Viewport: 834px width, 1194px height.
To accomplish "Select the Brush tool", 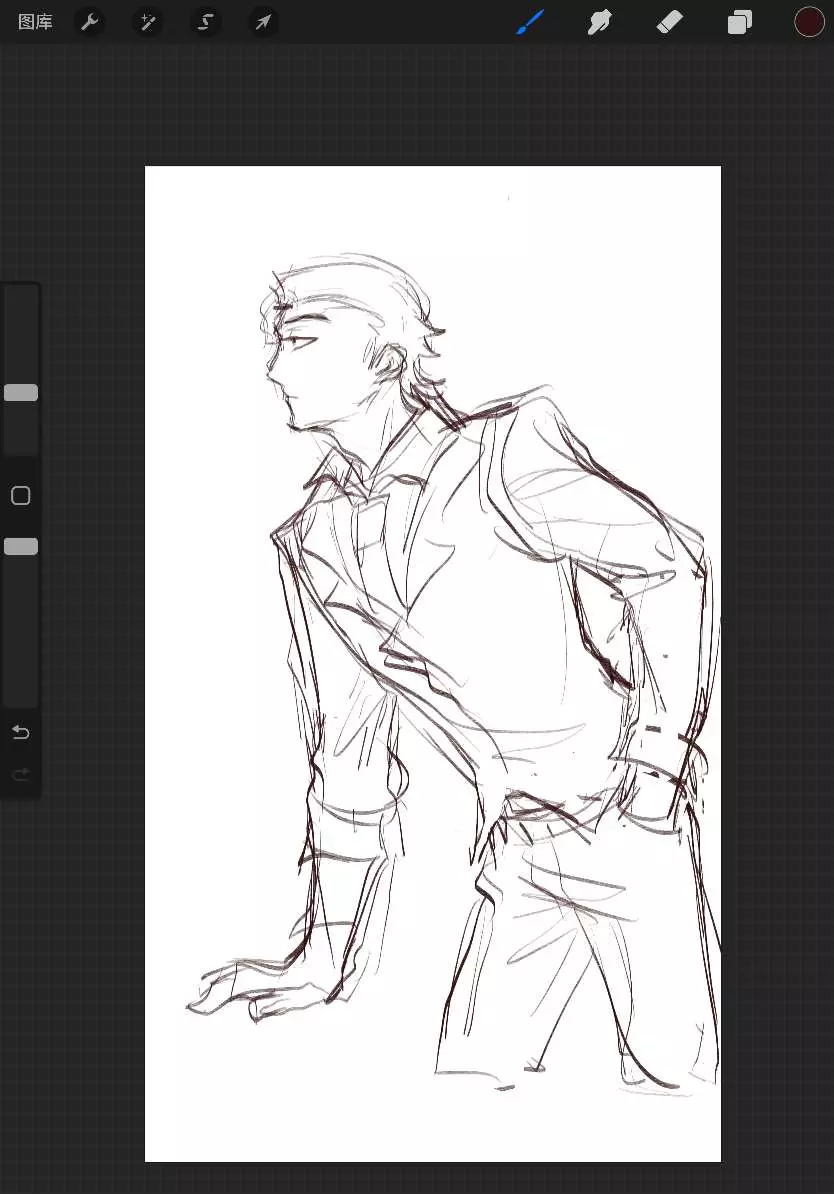I will 530,22.
